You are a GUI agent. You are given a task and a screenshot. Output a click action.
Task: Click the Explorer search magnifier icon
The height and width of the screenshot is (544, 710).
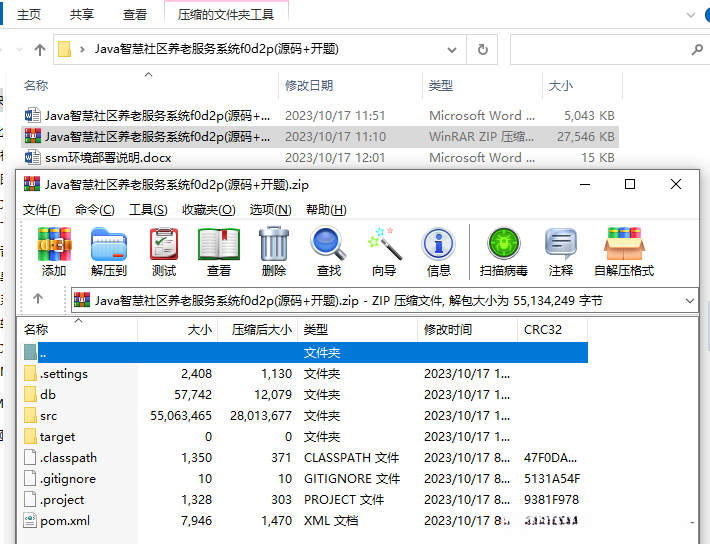pyautogui.click(x=697, y=49)
